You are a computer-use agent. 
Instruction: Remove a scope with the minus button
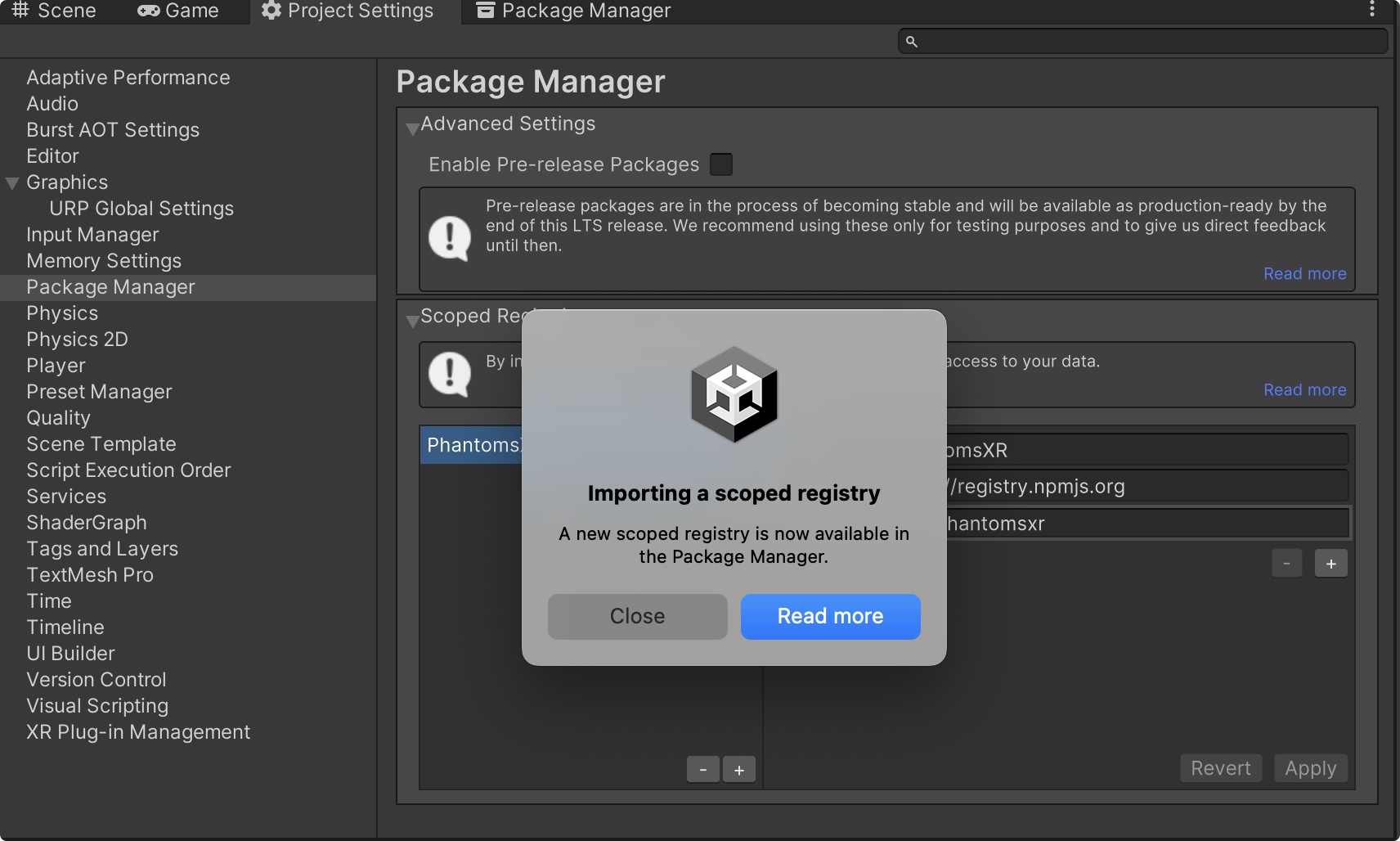[1287, 564]
